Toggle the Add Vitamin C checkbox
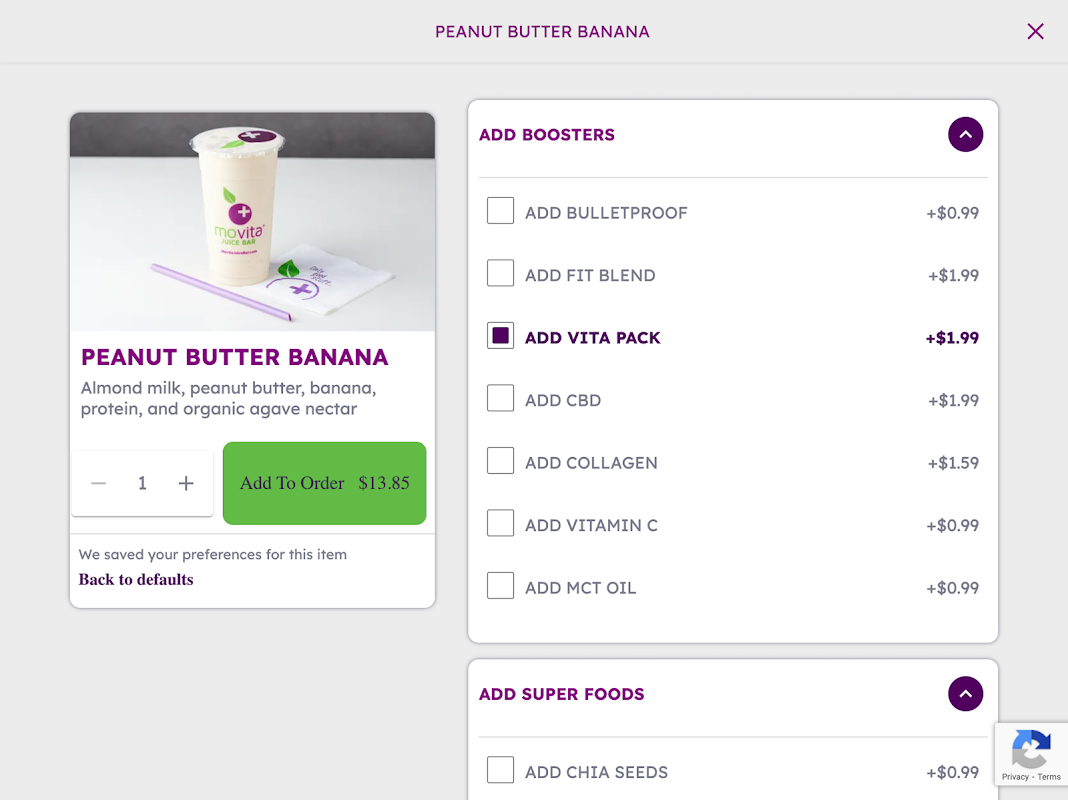The width and height of the screenshot is (1068, 800). [x=500, y=524]
